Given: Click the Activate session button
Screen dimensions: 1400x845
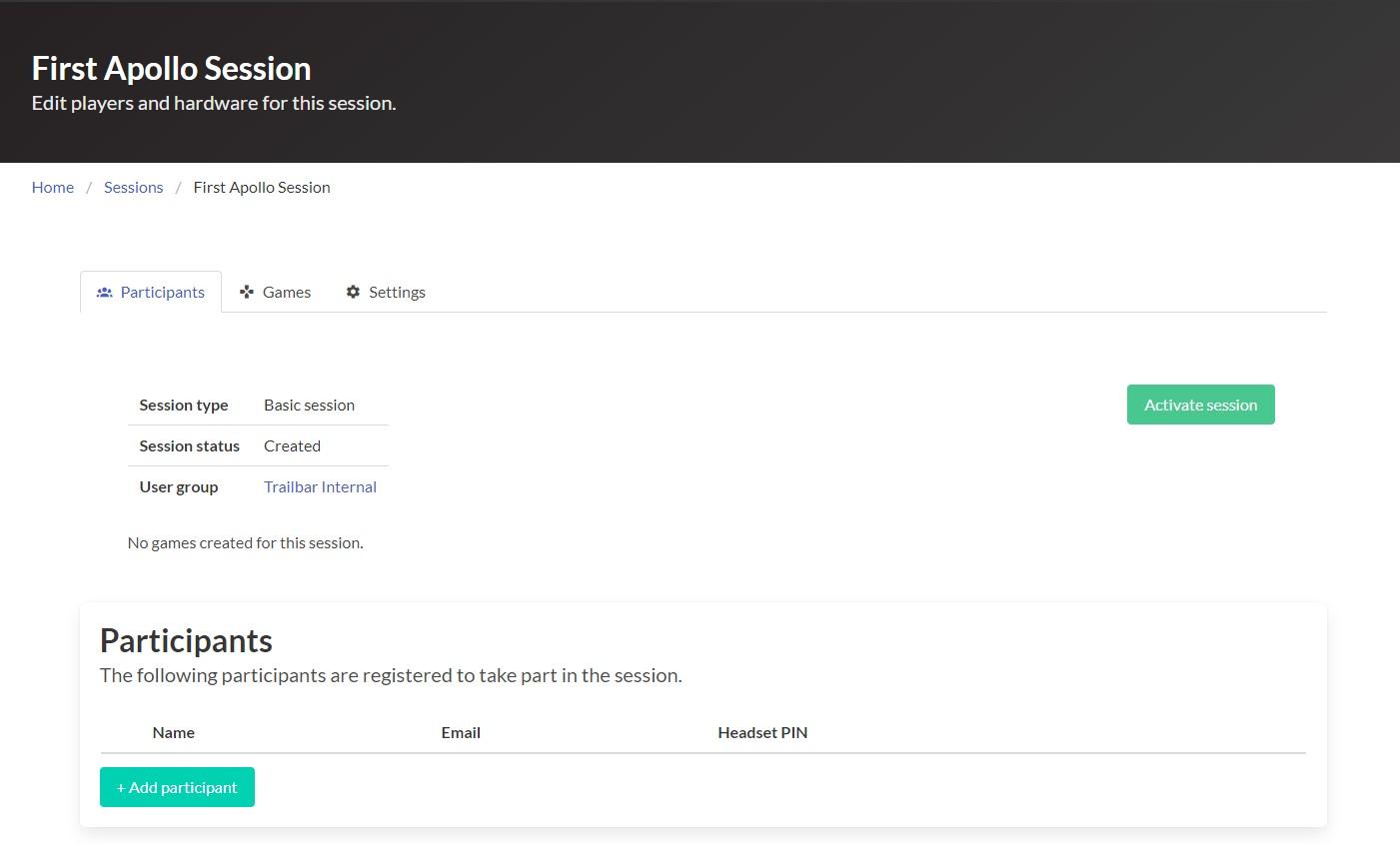Looking at the screenshot, I should point(1201,405).
